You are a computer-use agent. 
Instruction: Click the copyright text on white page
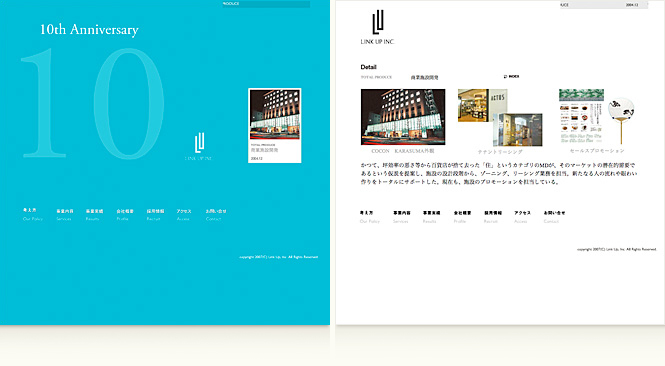pyautogui.click(x=617, y=249)
